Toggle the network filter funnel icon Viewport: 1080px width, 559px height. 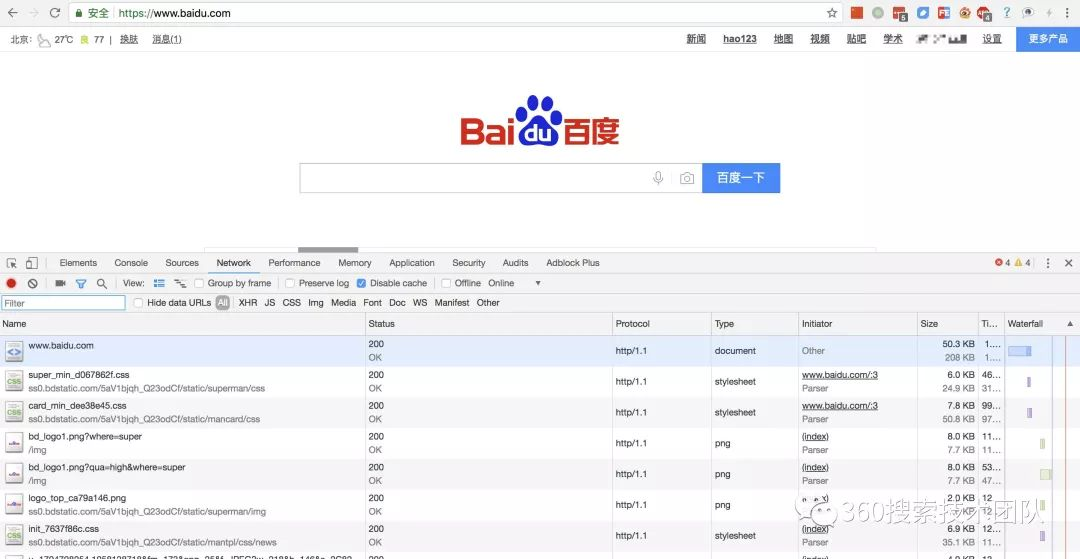click(x=81, y=283)
